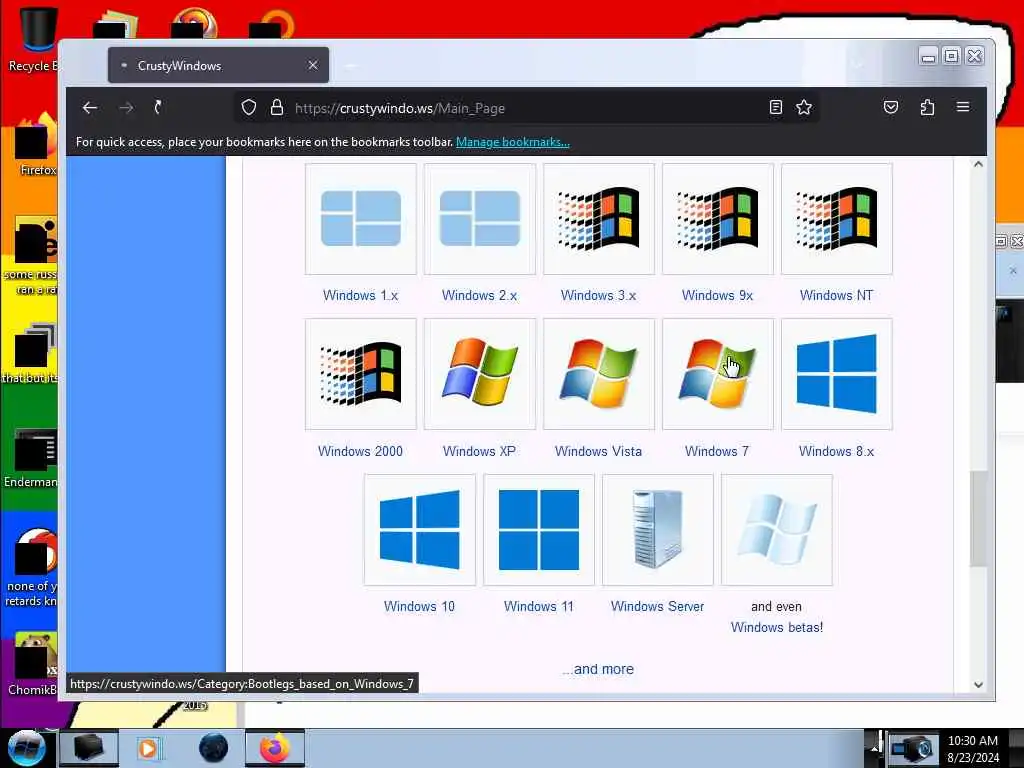Open the Windows 1.x logo thumbnail

pyautogui.click(x=360, y=219)
